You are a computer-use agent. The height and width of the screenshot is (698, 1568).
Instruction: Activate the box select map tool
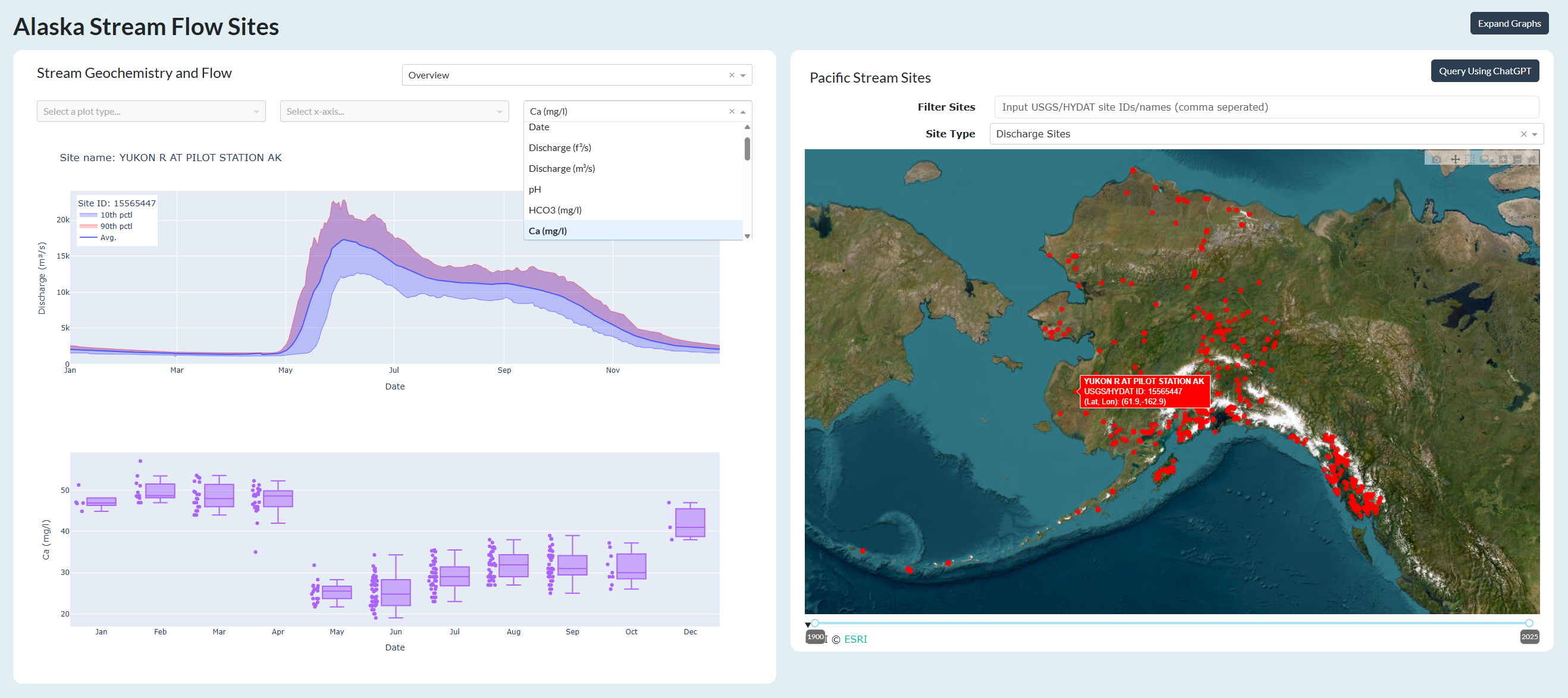coord(1470,159)
